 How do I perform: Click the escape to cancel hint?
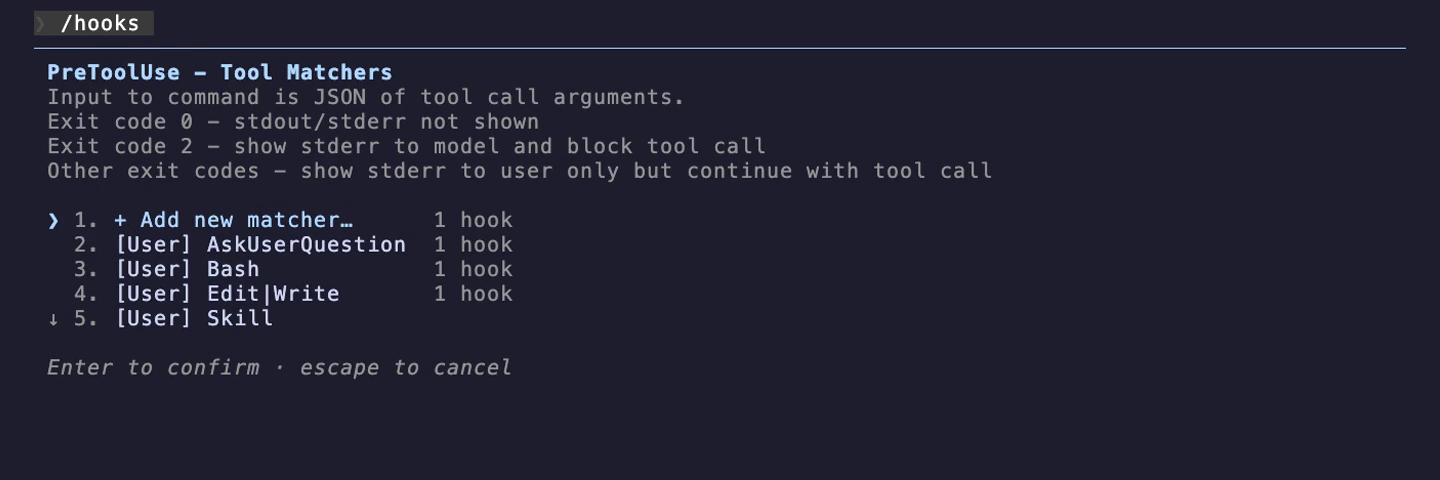pos(406,367)
